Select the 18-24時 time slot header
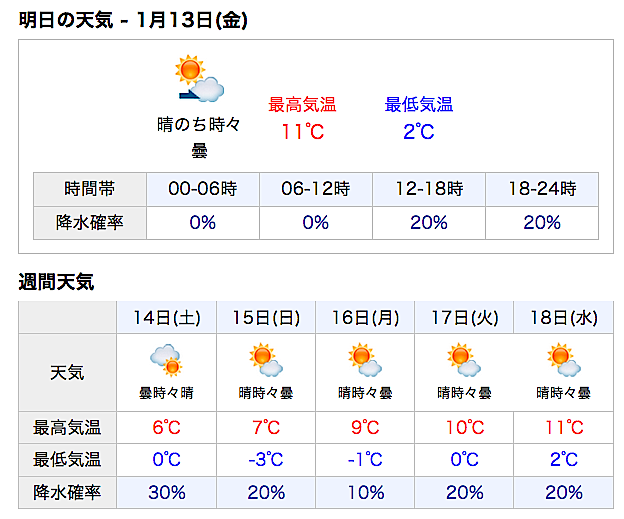Image resolution: width=624 pixels, height=519 pixels. pyautogui.click(x=542, y=189)
